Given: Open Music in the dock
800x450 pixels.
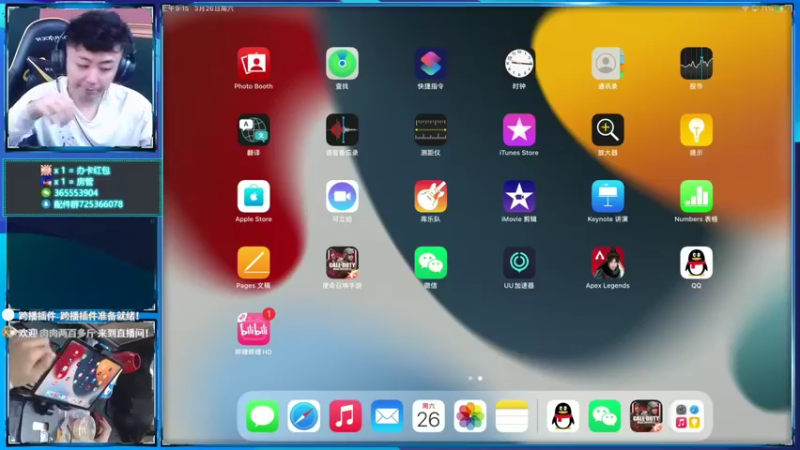Looking at the screenshot, I should [x=345, y=416].
